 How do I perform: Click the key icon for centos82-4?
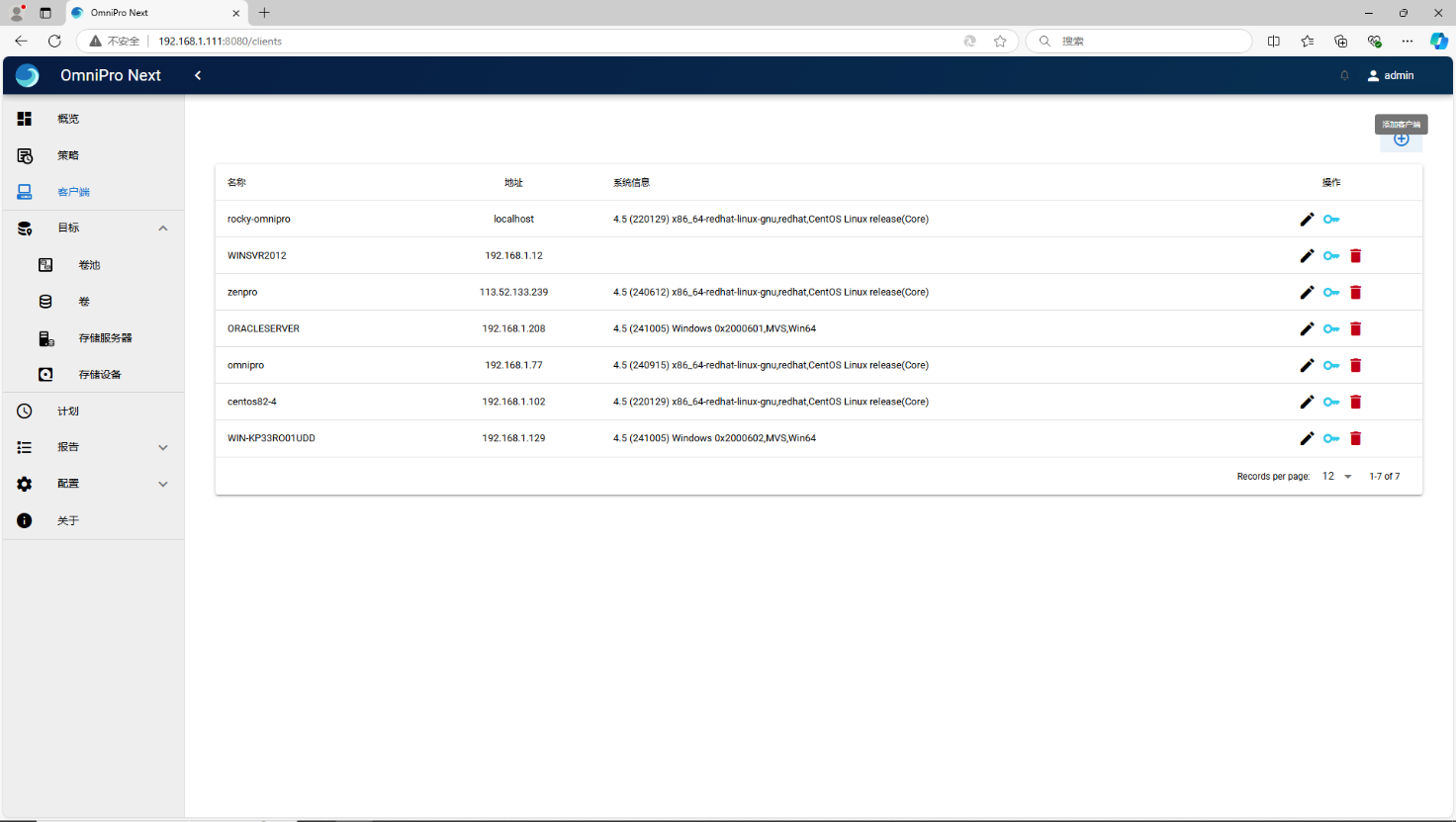1331,402
